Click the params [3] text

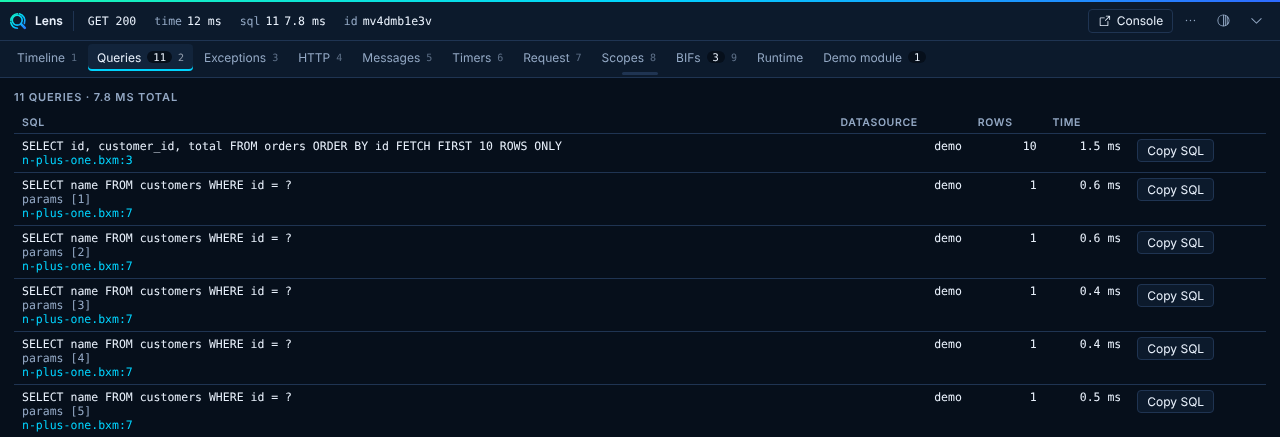click(x=56, y=305)
